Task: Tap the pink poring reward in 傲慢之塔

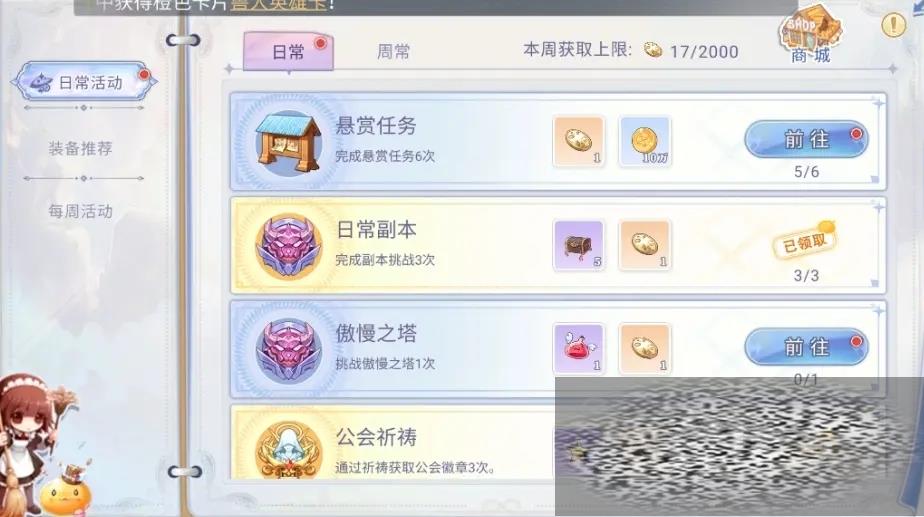Action: click(x=579, y=348)
